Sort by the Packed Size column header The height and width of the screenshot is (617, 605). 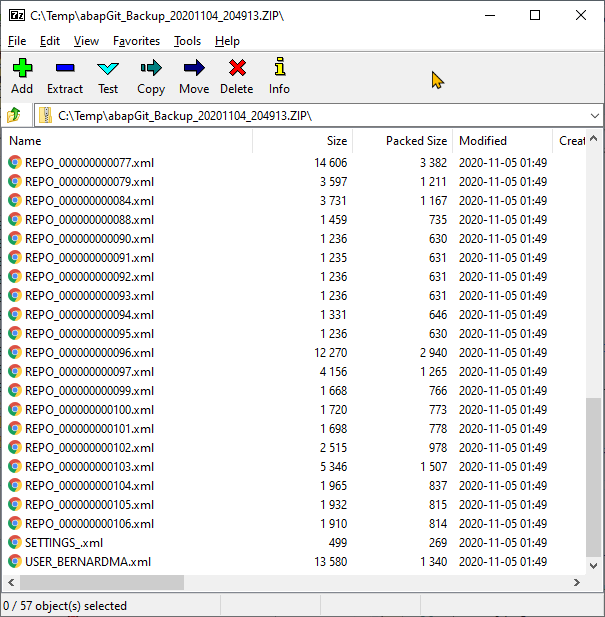402,141
